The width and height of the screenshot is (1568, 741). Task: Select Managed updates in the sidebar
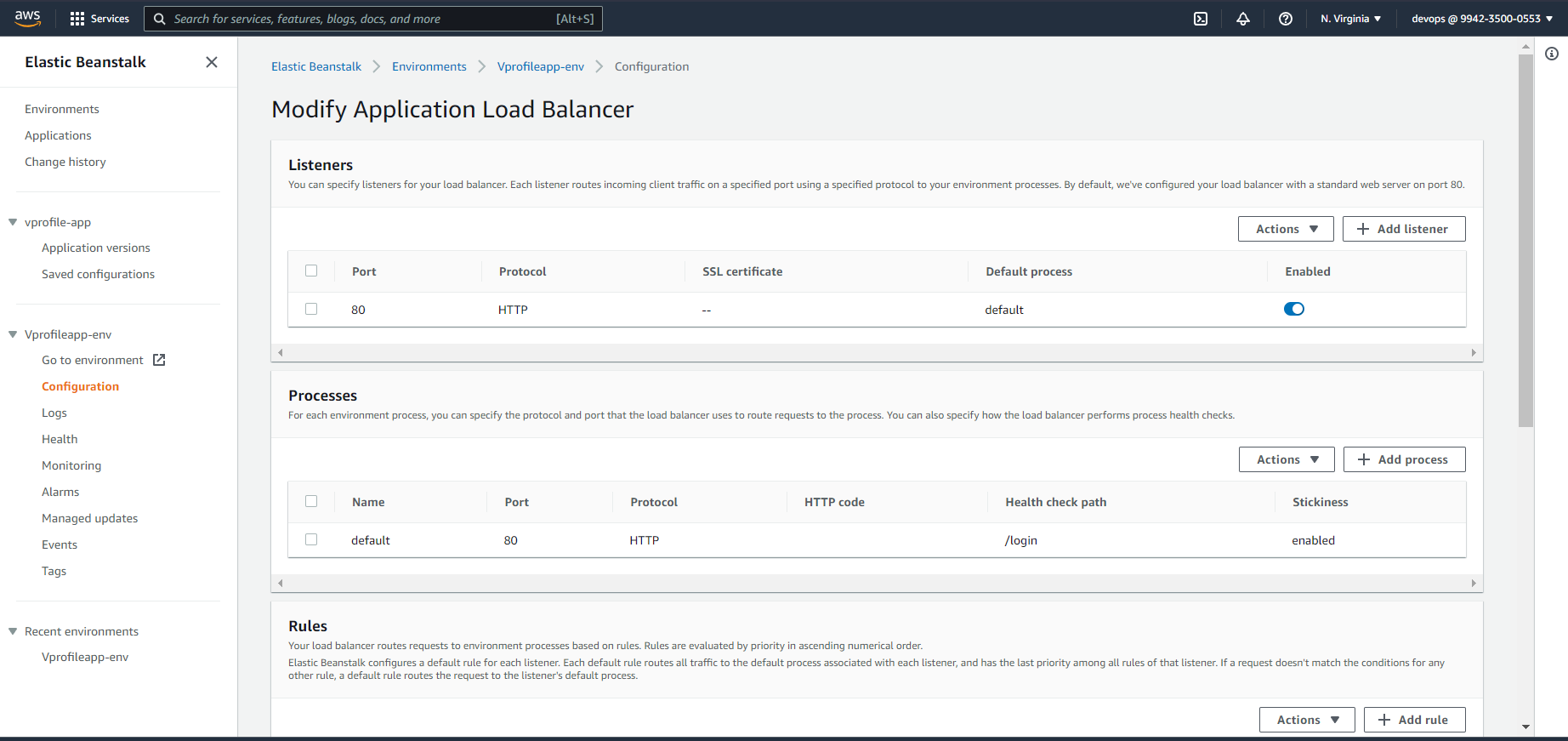(x=89, y=518)
